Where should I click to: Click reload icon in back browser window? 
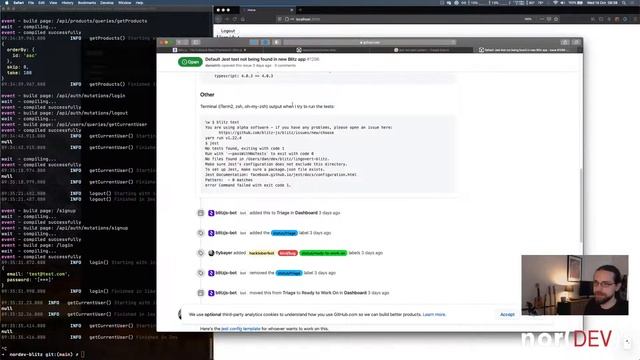[x=234, y=19]
